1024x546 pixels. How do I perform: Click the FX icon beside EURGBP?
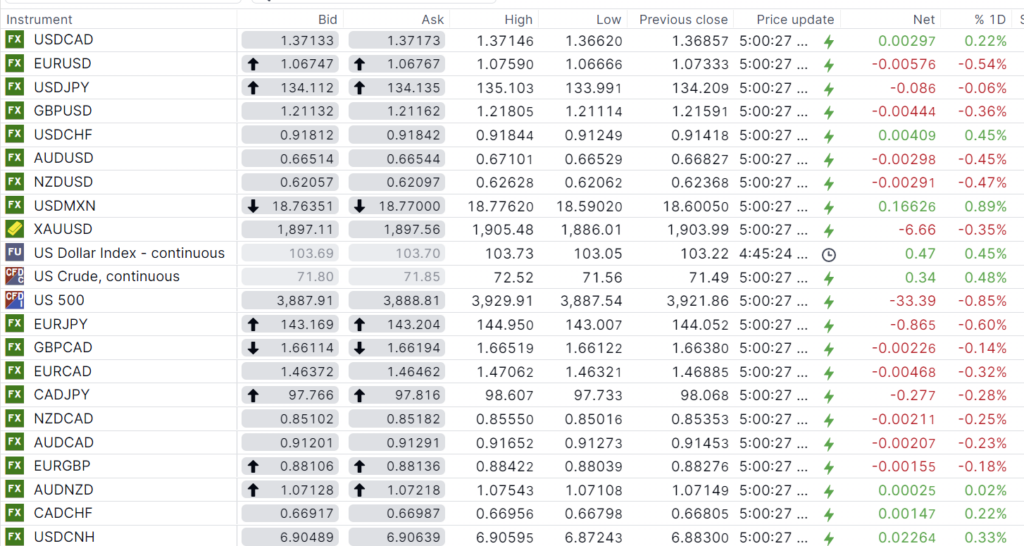(15, 466)
